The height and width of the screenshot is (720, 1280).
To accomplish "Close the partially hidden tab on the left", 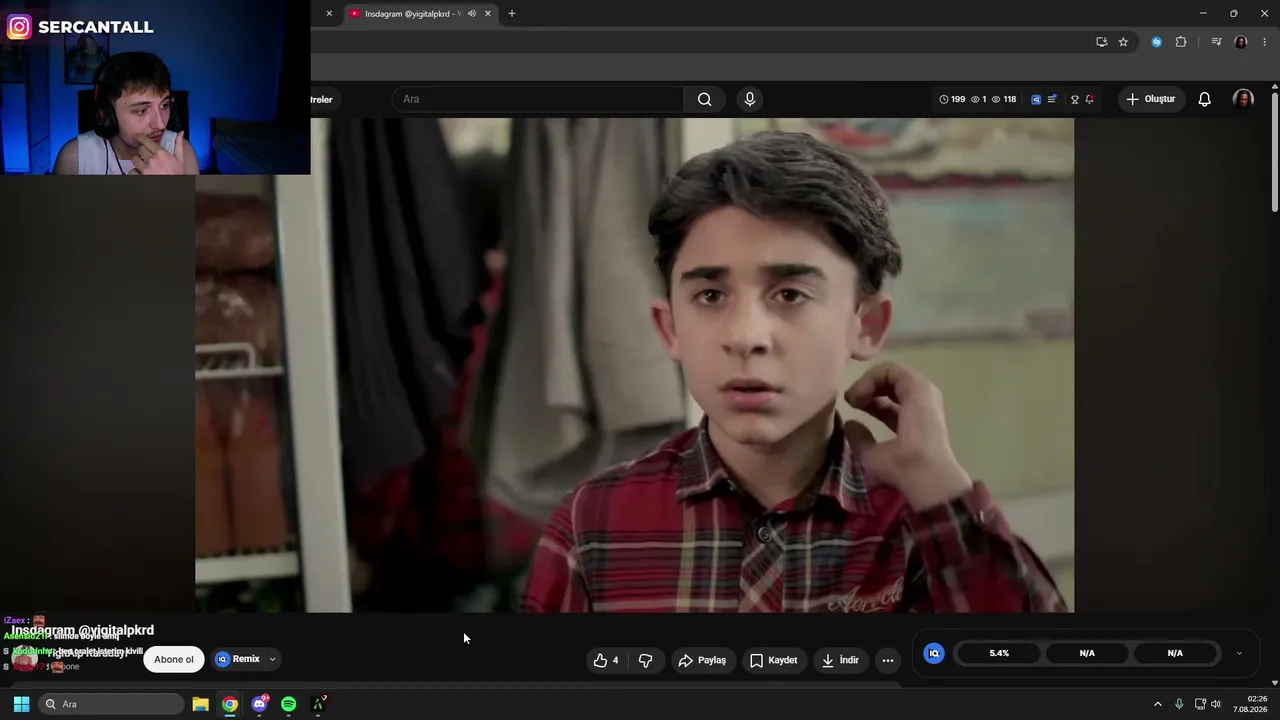I will (329, 13).
